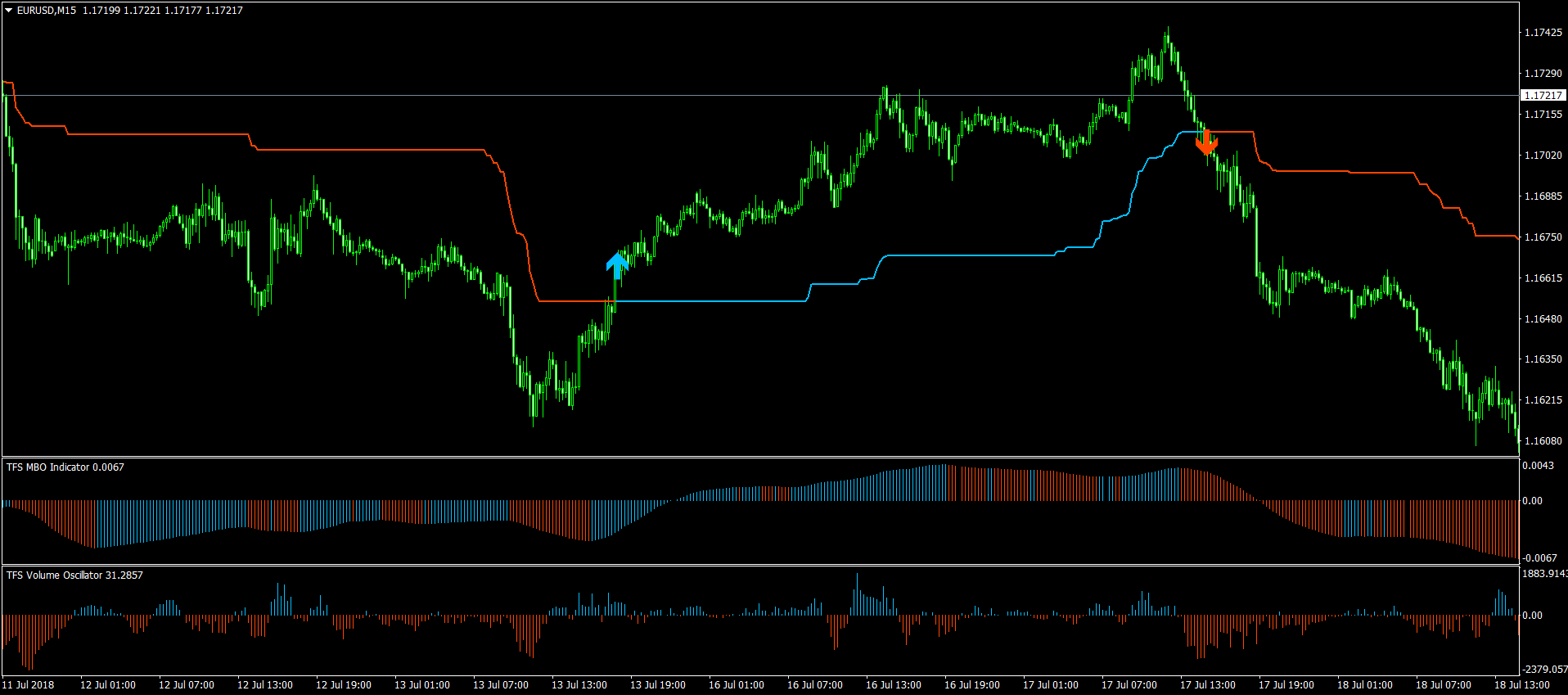Click the 11 Jul 2018 date label
The height and width of the screenshot is (695, 1568).
point(29,685)
